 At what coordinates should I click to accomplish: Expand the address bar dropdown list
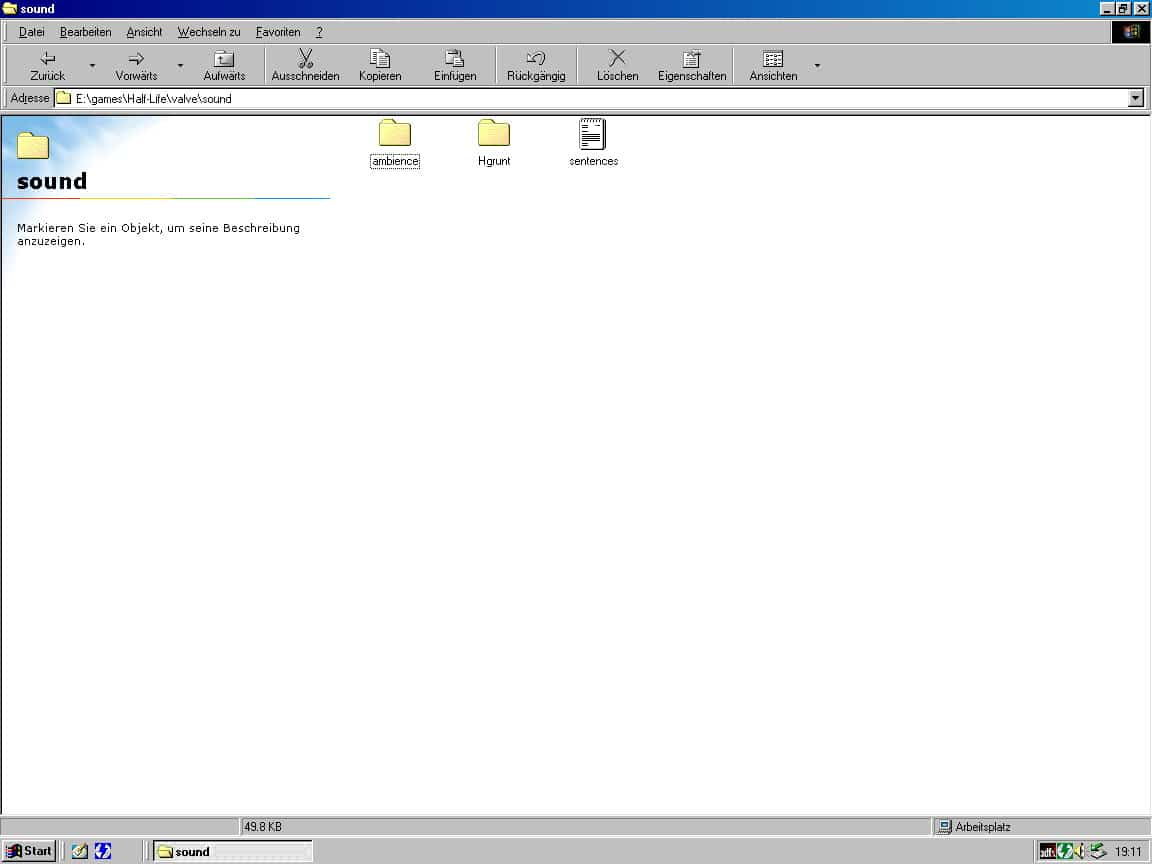pyautogui.click(x=1136, y=98)
